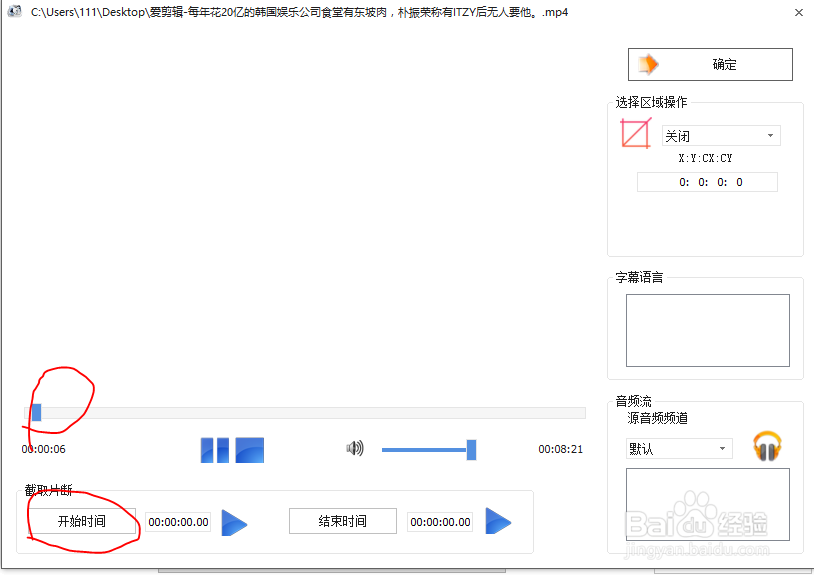814x578 pixels.
Task: Click the application icon in the title bar
Action: 13,12
